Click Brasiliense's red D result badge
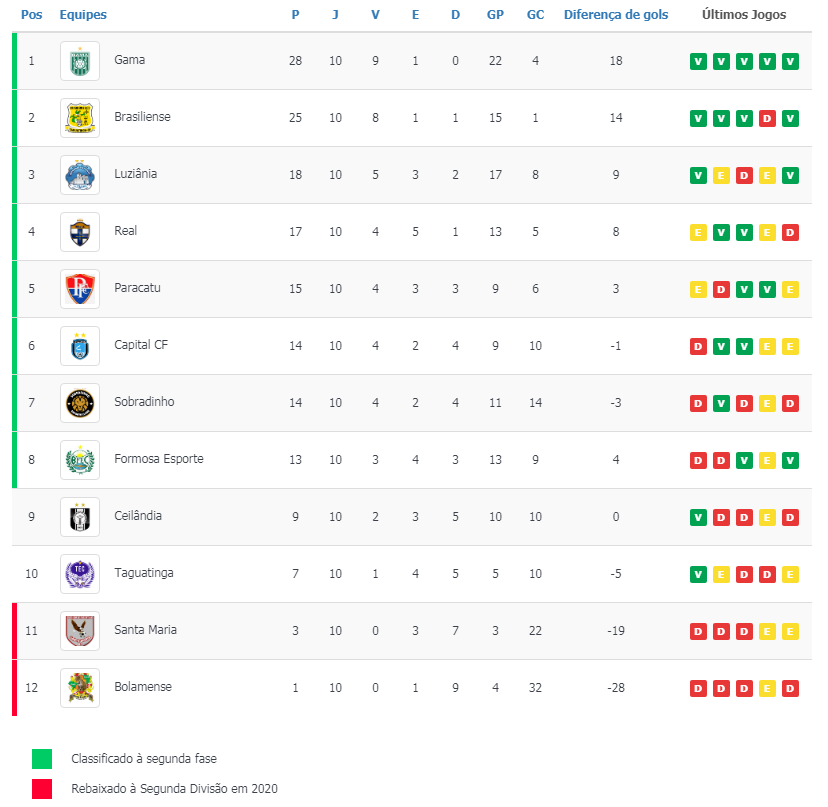 point(767,118)
